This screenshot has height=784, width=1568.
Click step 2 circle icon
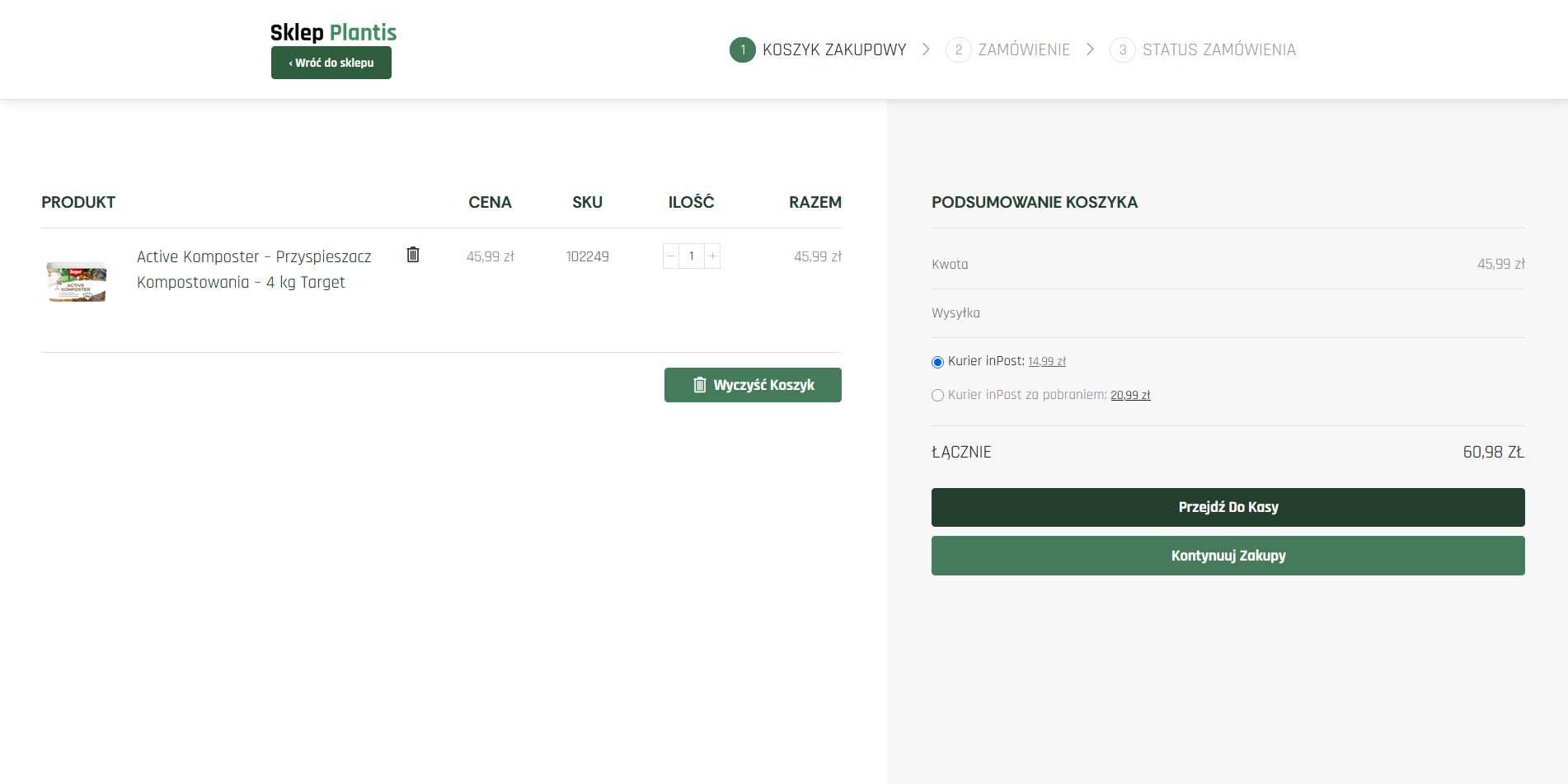(958, 49)
